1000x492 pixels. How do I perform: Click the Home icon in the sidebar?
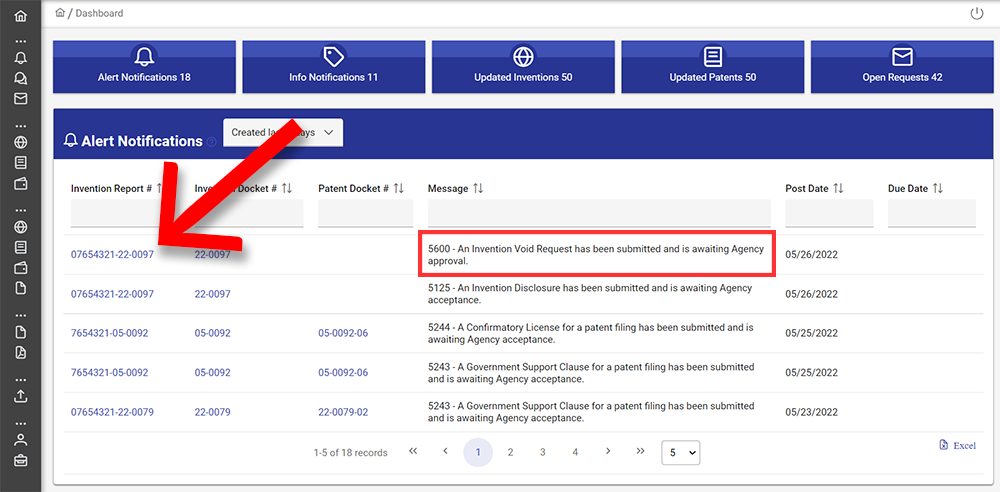20,16
